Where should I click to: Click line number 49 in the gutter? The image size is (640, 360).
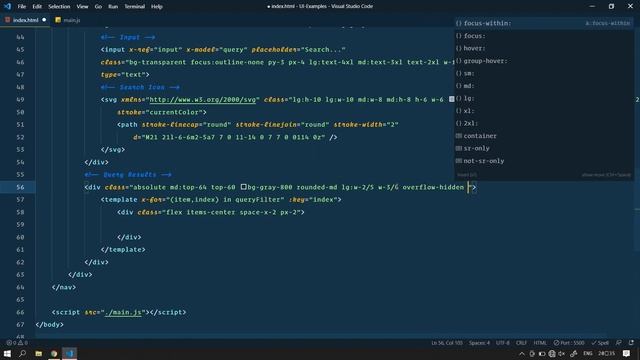pos(20,100)
